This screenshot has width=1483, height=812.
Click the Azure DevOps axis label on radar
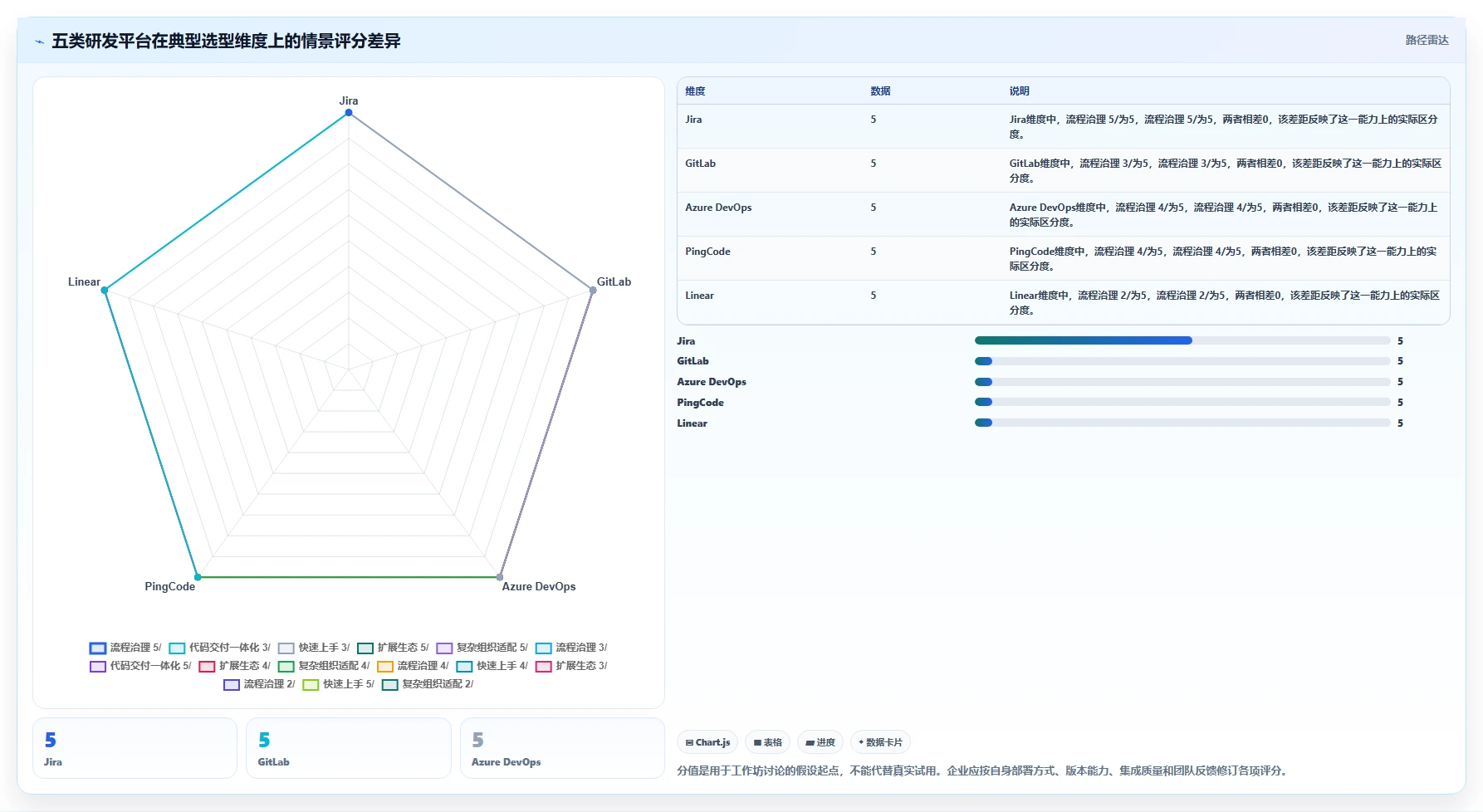(539, 586)
